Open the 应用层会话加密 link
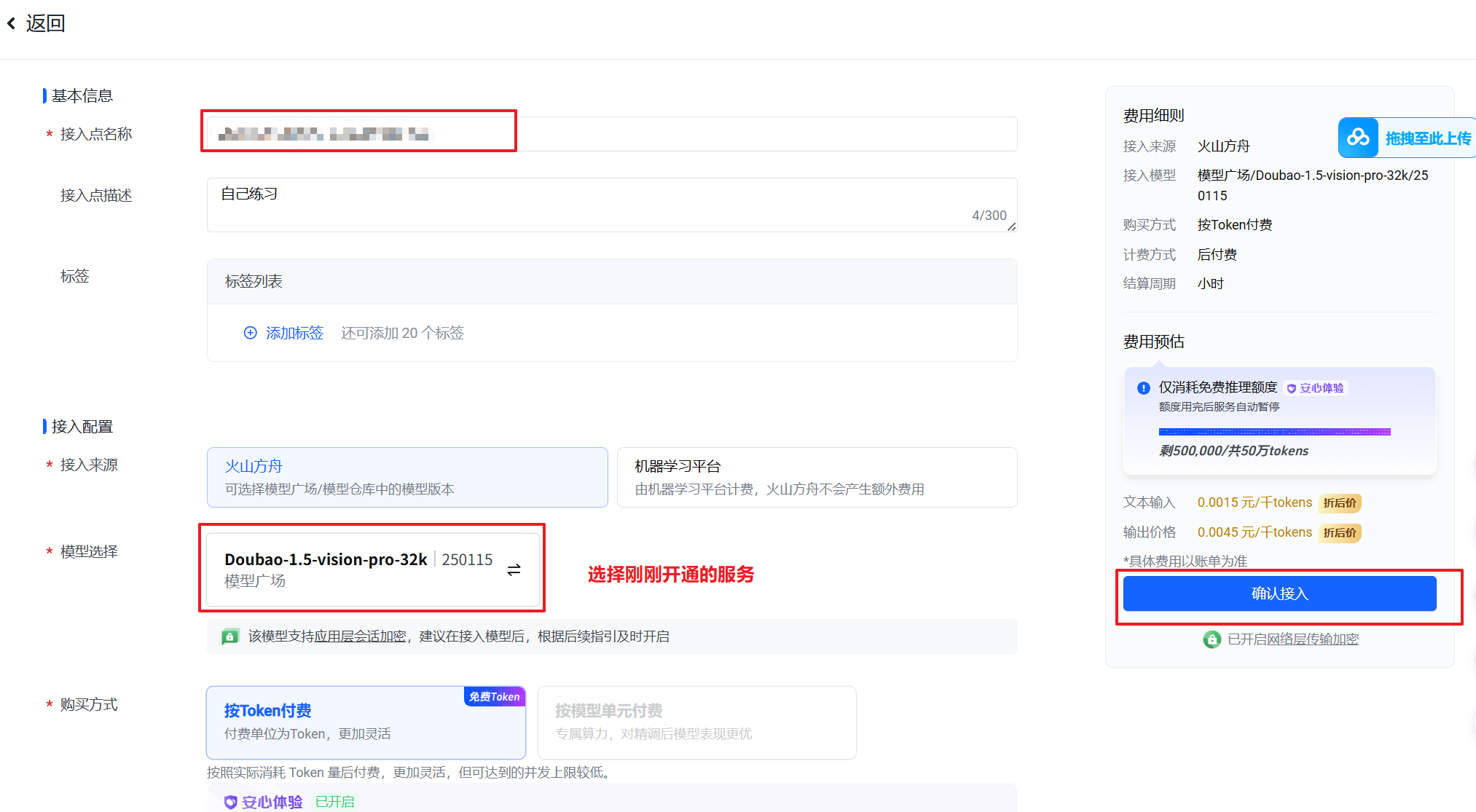1476x812 pixels. (x=360, y=636)
